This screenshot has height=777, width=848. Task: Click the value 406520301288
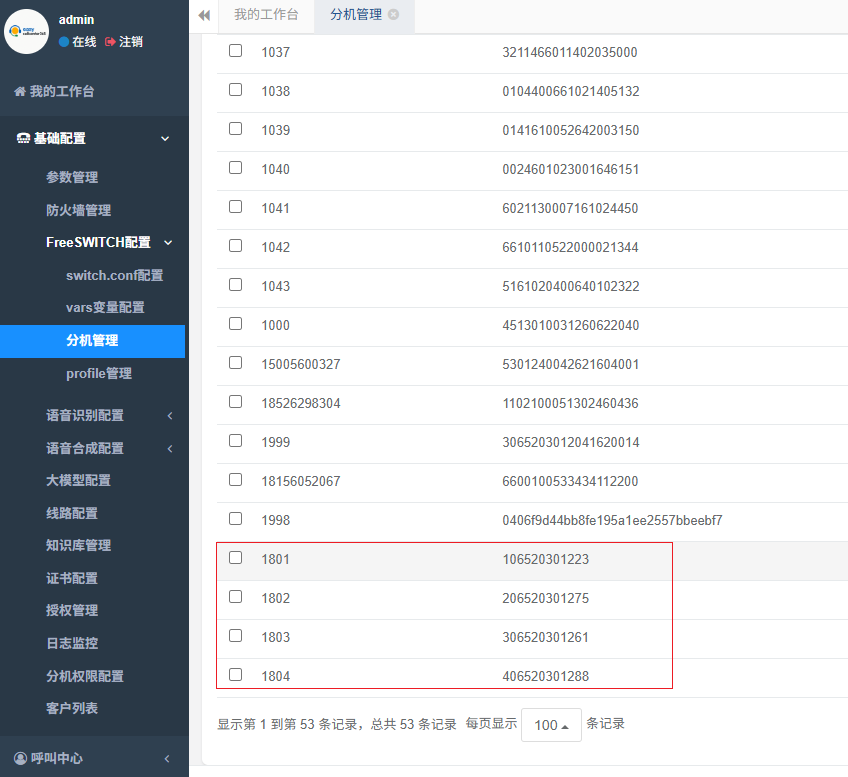coord(545,676)
